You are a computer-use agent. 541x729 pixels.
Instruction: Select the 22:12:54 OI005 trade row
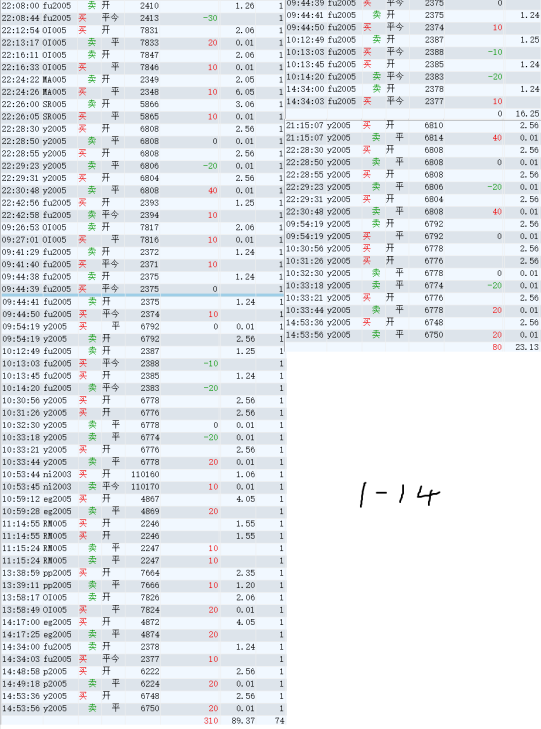click(x=142, y=30)
